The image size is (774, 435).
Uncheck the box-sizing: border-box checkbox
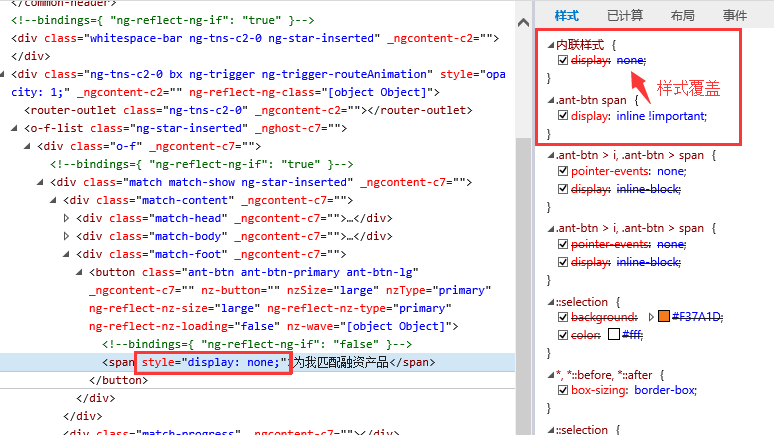(x=563, y=390)
